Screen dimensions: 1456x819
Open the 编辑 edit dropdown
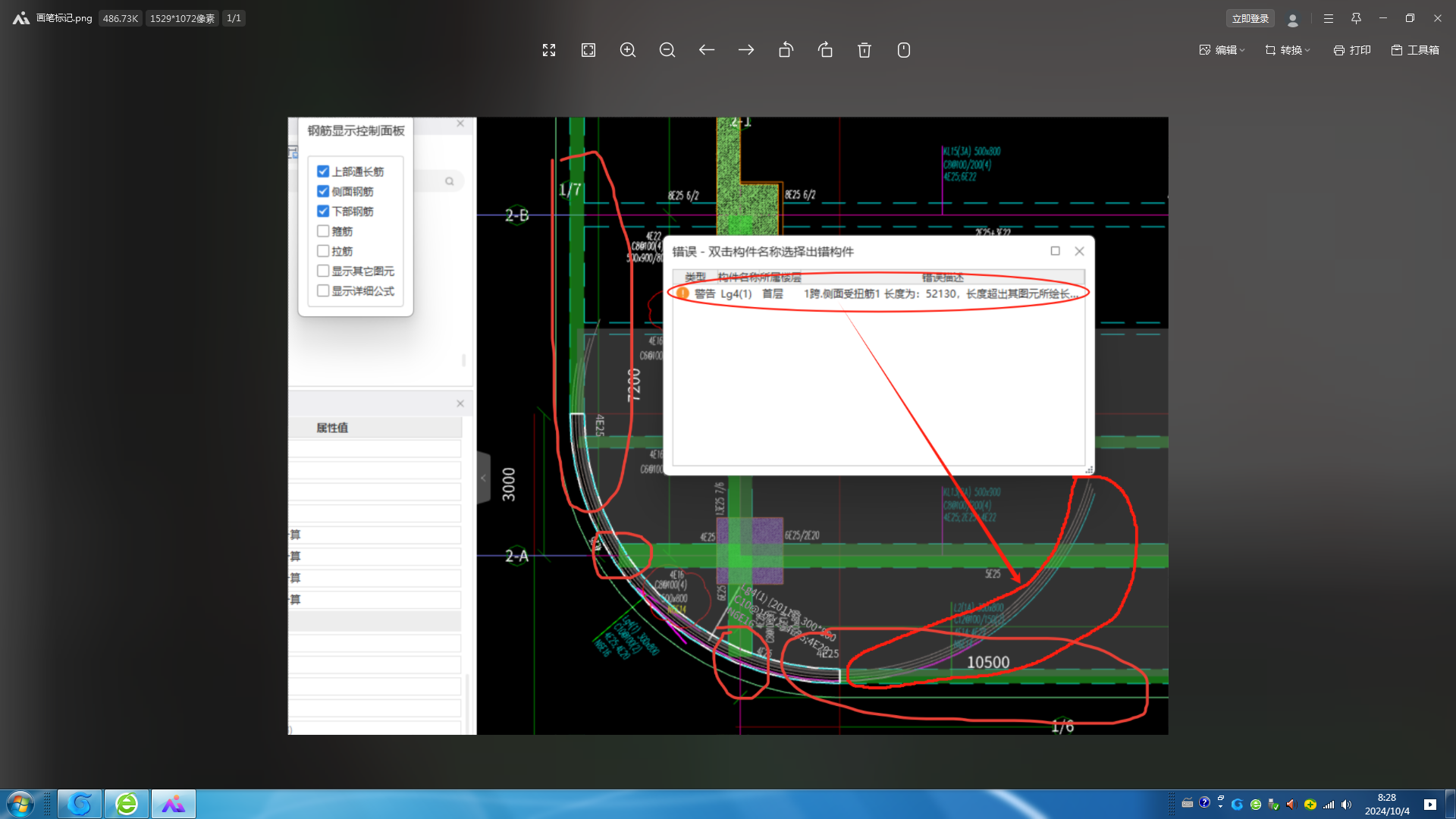(1222, 50)
